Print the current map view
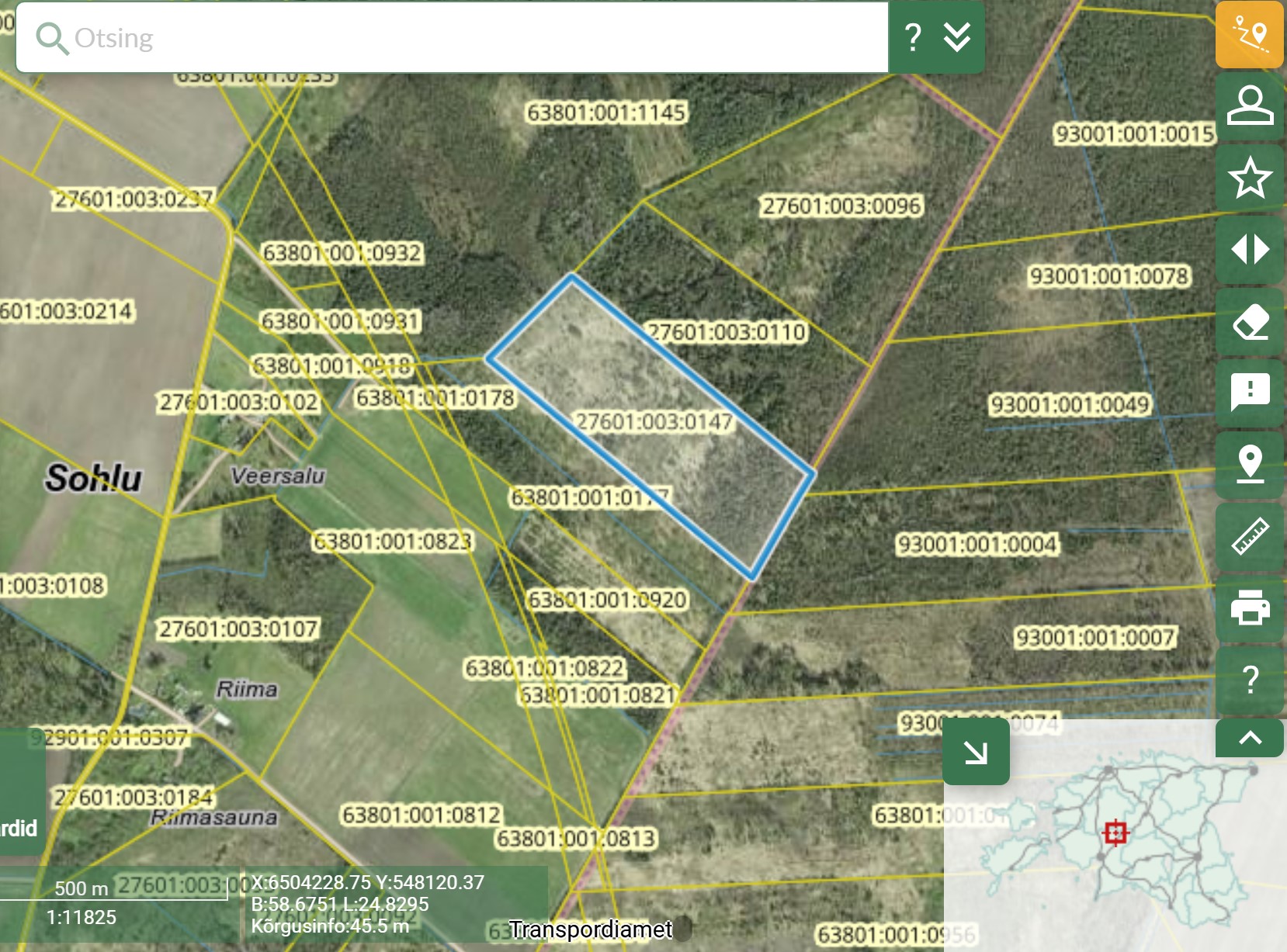The height and width of the screenshot is (952, 1287). pos(1249,608)
